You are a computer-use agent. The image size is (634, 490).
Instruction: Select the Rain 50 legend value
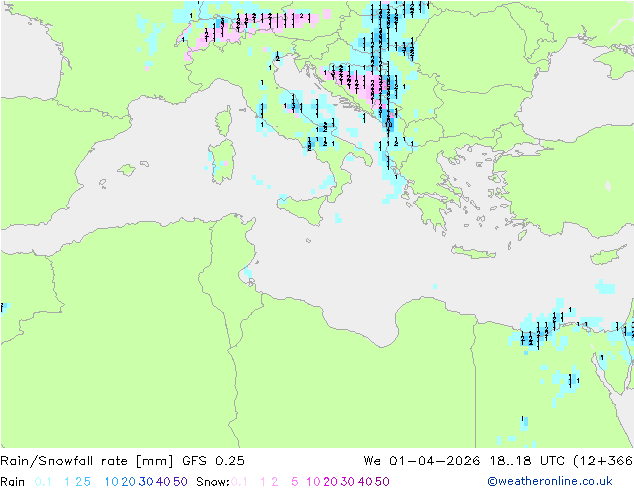pyautogui.click(x=180, y=482)
